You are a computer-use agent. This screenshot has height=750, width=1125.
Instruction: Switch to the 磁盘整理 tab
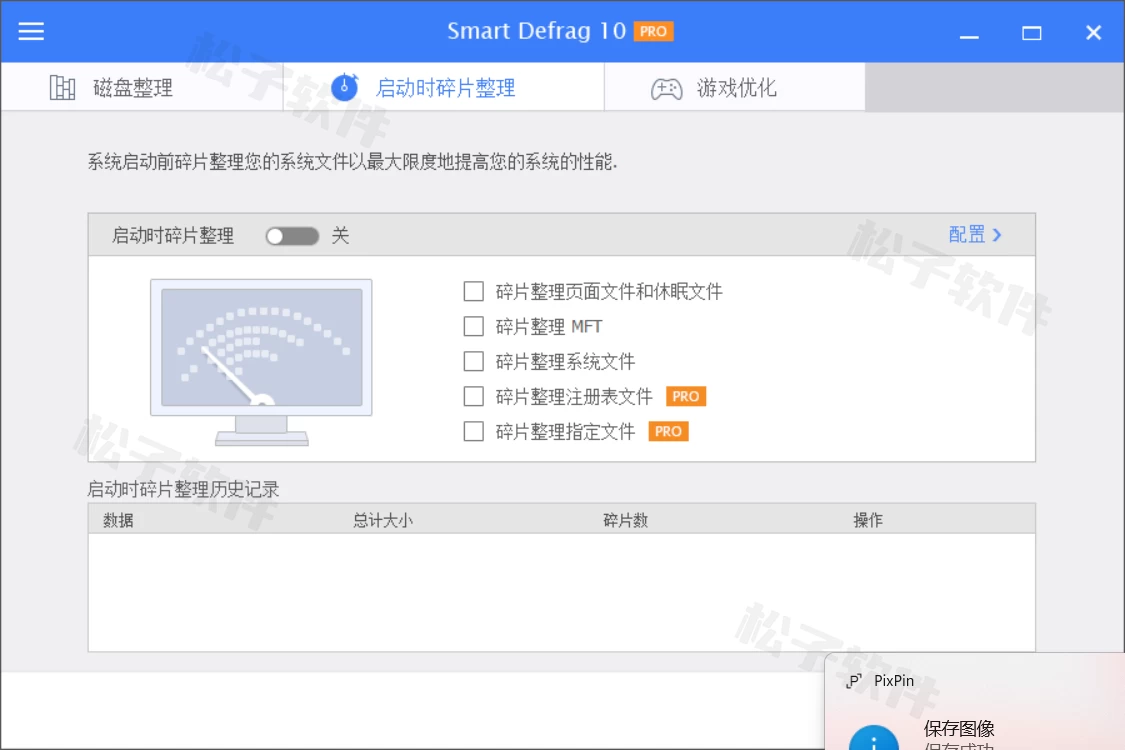[x=142, y=88]
